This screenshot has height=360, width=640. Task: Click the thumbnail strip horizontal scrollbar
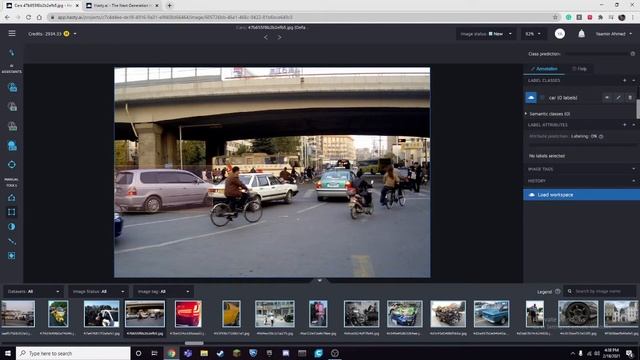pos(194,343)
